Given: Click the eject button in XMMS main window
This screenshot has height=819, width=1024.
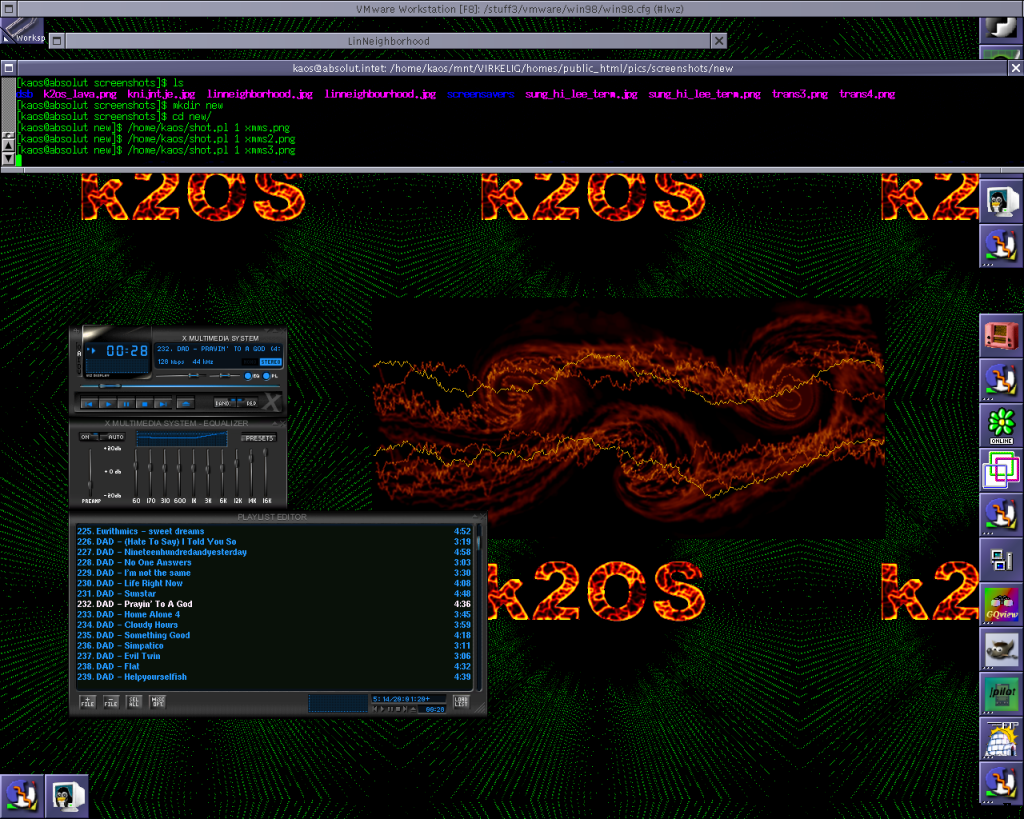Looking at the screenshot, I should click(185, 402).
